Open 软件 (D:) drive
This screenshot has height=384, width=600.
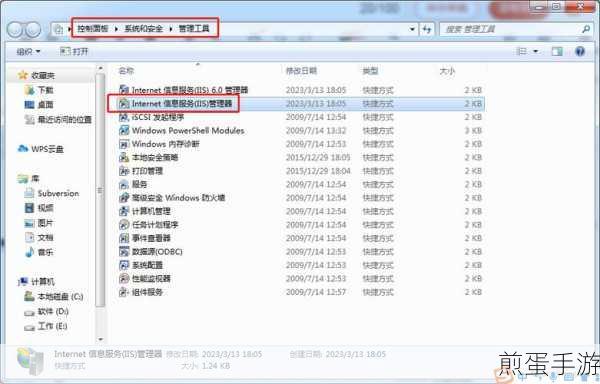(53, 312)
